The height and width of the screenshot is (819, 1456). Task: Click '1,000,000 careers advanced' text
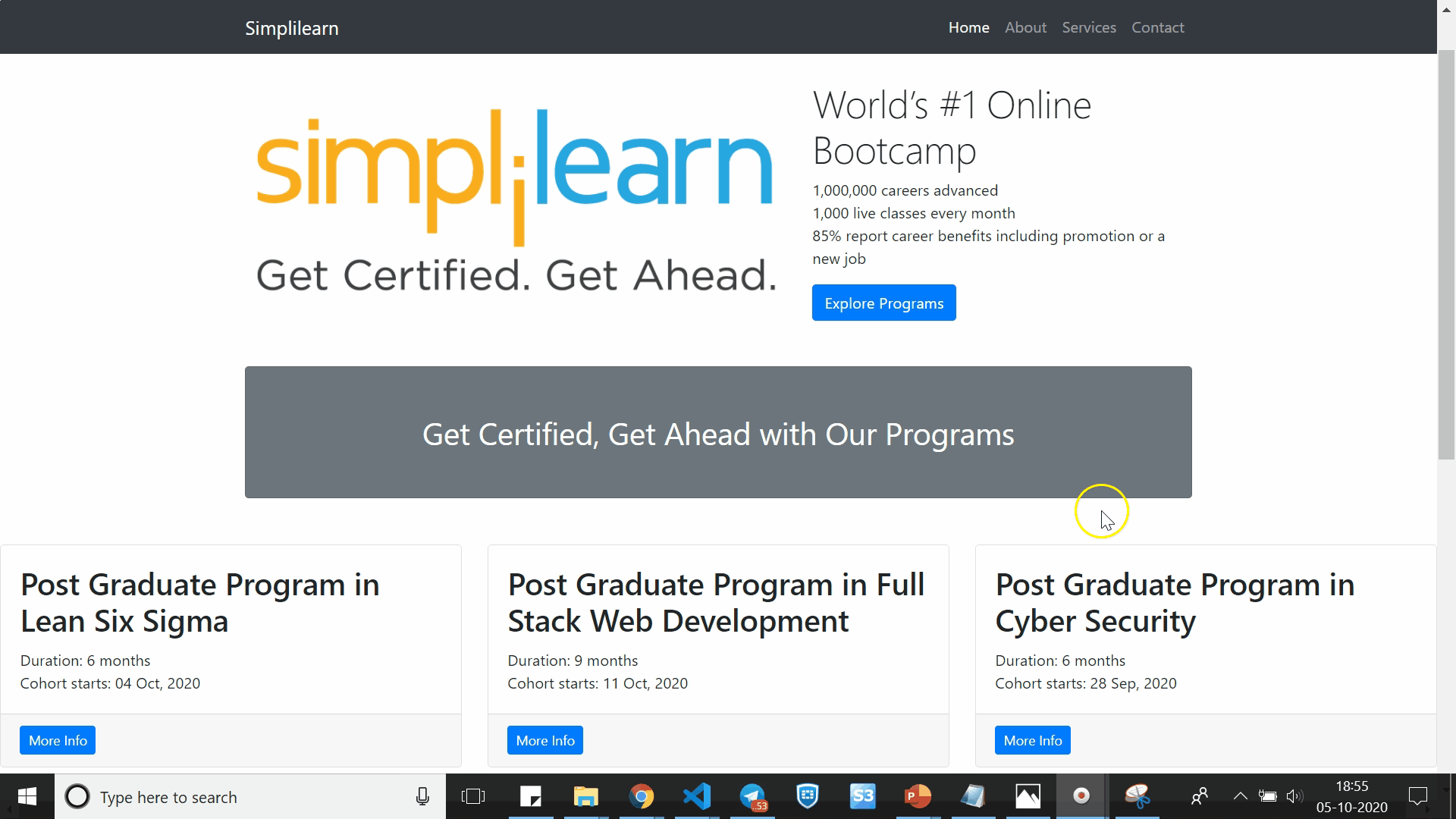(x=905, y=190)
